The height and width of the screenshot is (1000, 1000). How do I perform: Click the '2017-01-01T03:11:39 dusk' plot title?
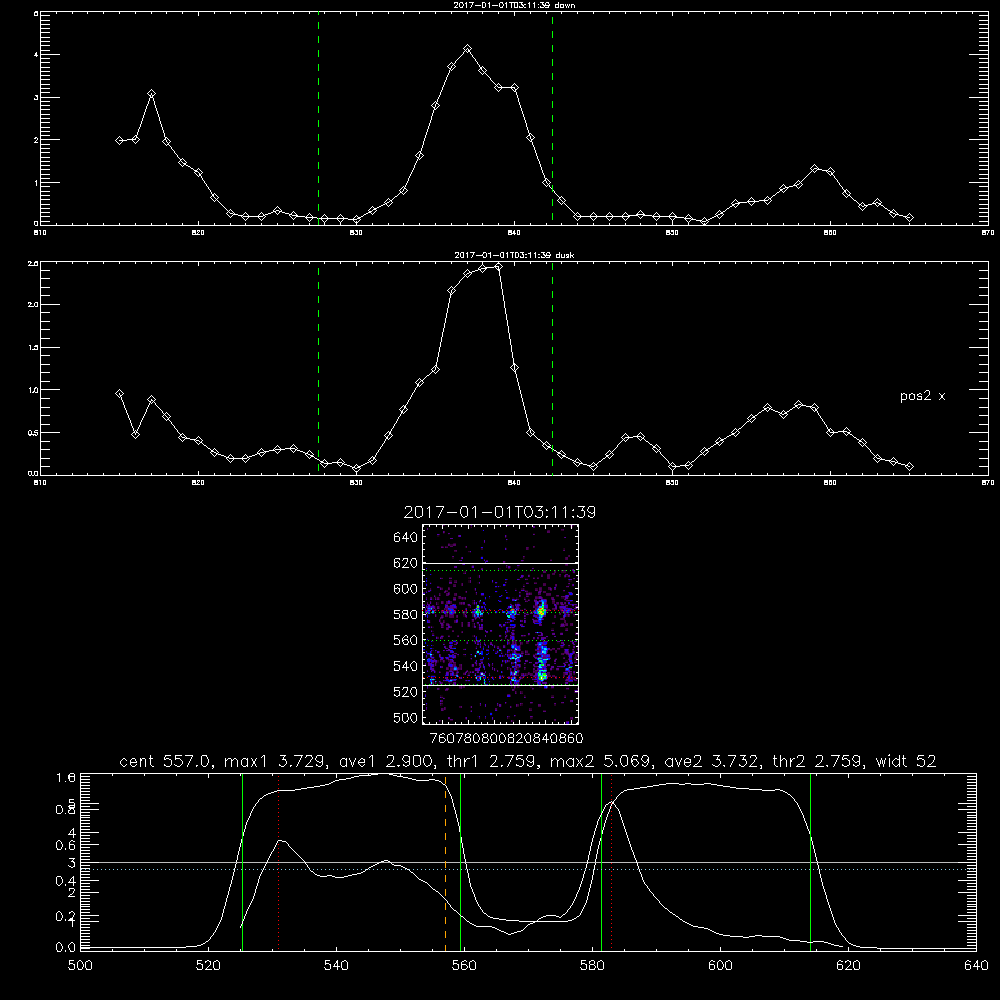click(x=514, y=255)
